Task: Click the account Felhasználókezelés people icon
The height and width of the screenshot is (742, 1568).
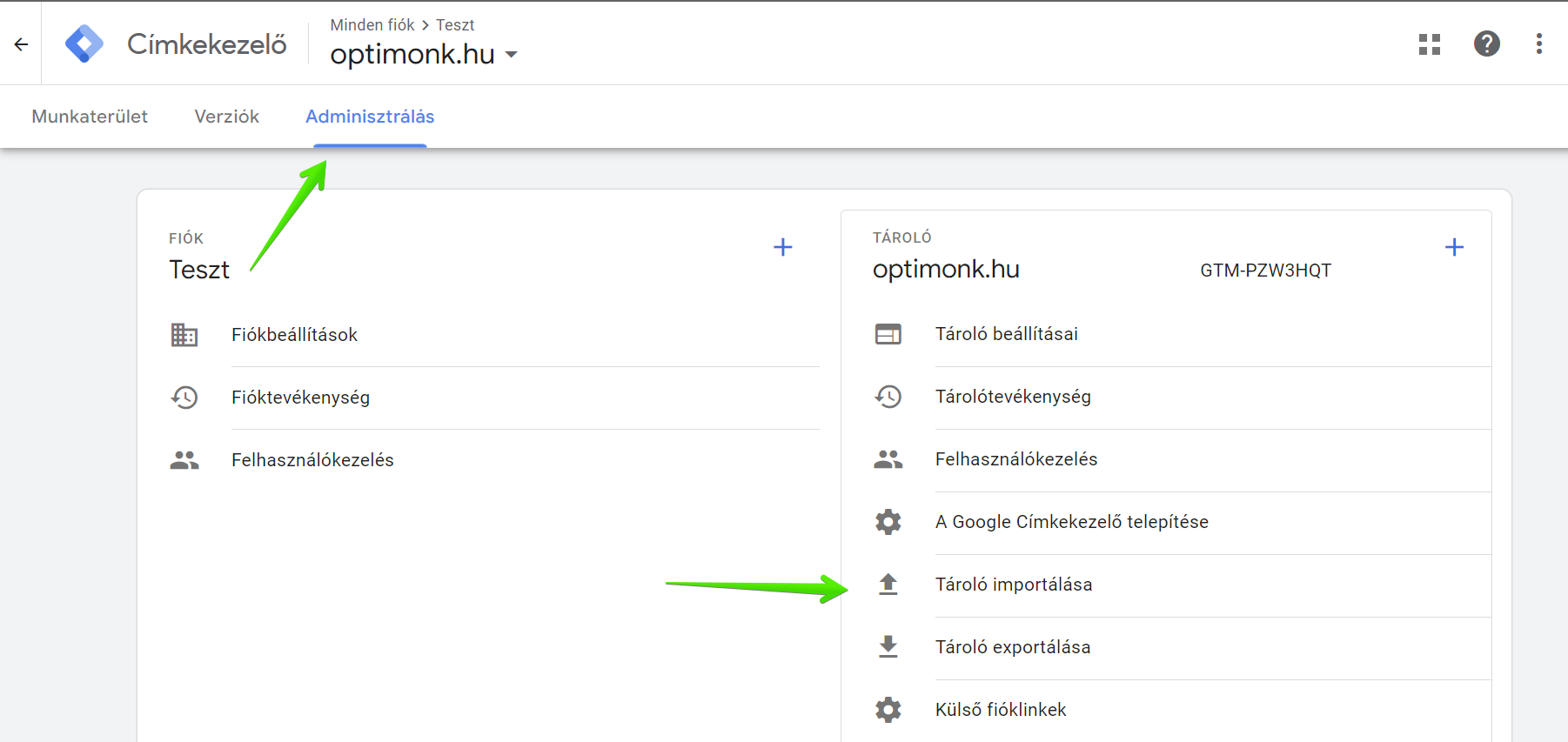Action: tap(184, 460)
